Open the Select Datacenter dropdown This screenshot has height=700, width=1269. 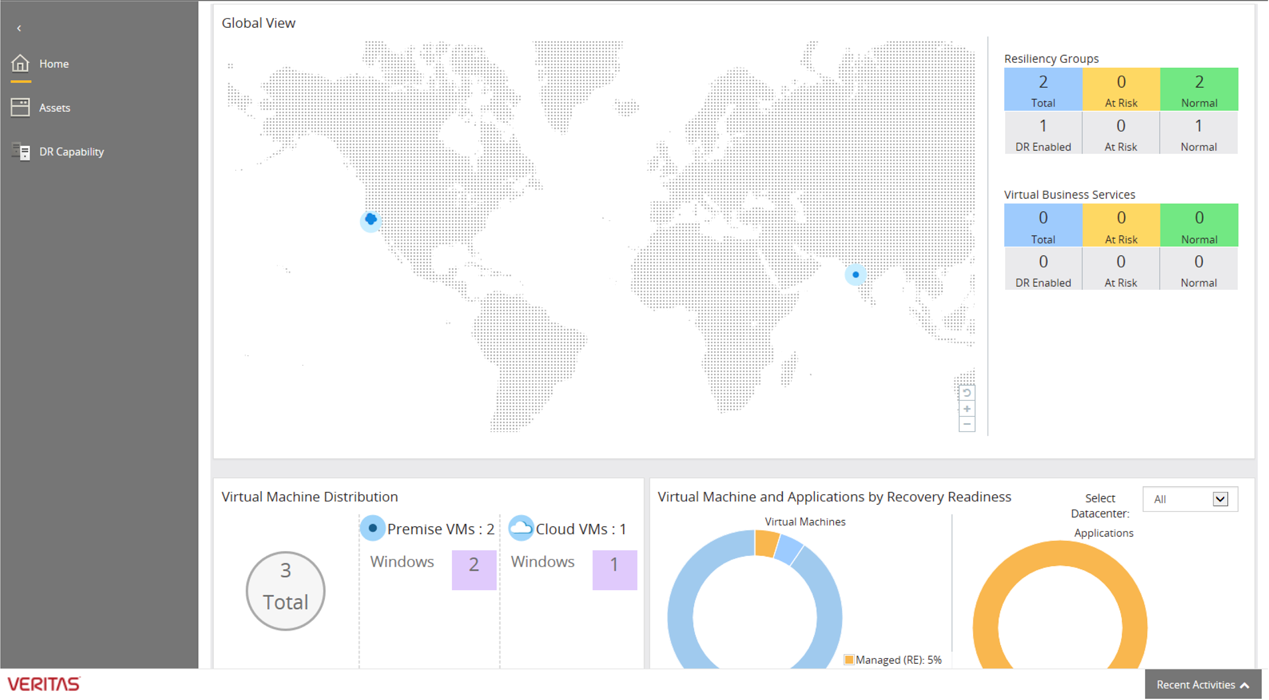(x=1190, y=499)
